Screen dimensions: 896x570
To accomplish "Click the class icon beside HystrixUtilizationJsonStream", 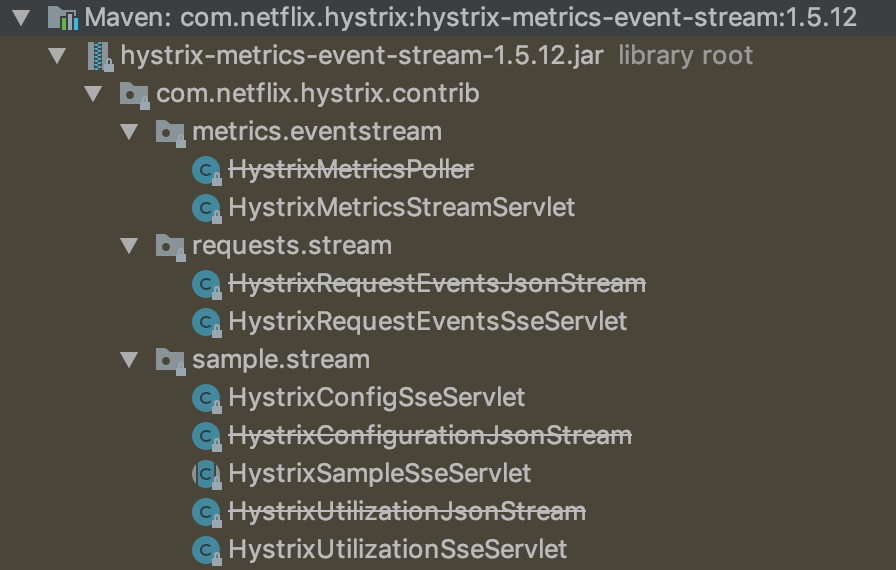I will point(206,512).
